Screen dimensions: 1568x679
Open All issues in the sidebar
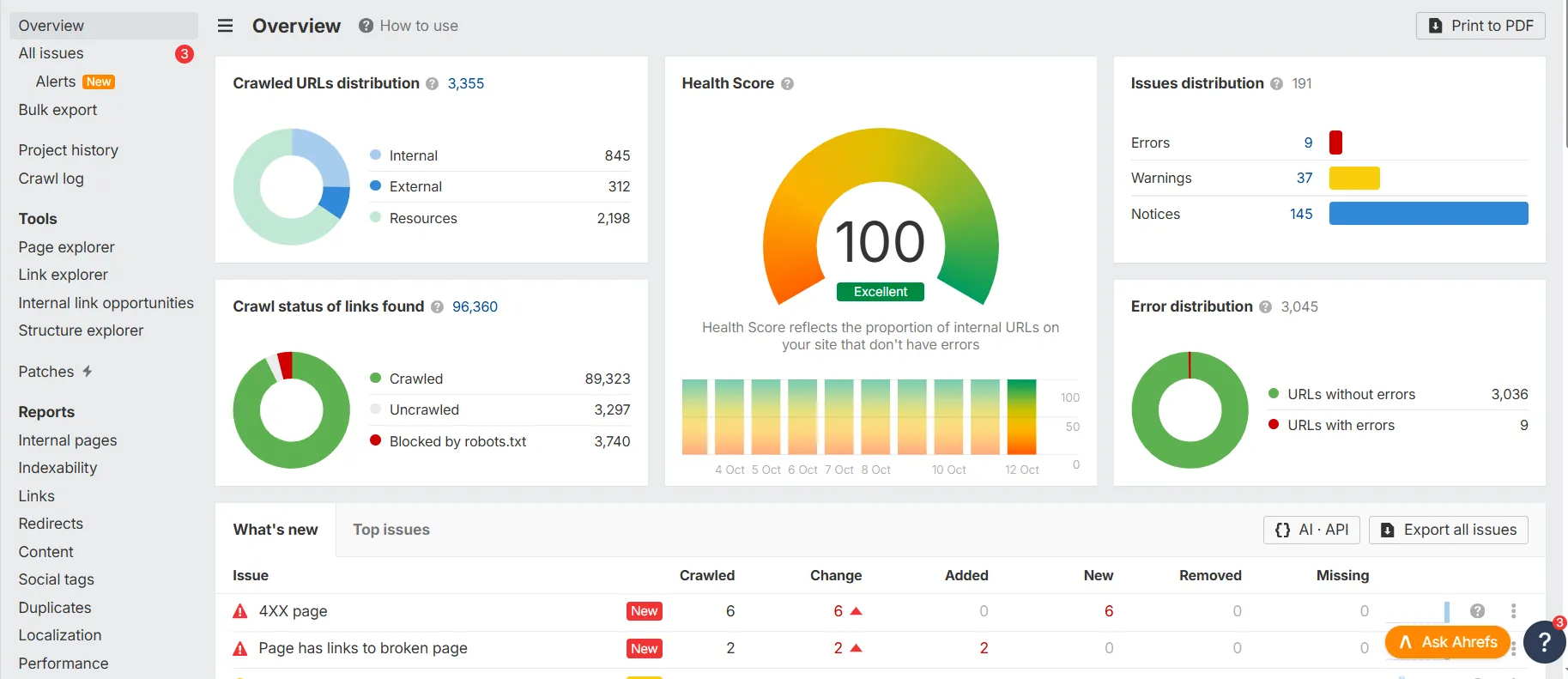[x=51, y=53]
